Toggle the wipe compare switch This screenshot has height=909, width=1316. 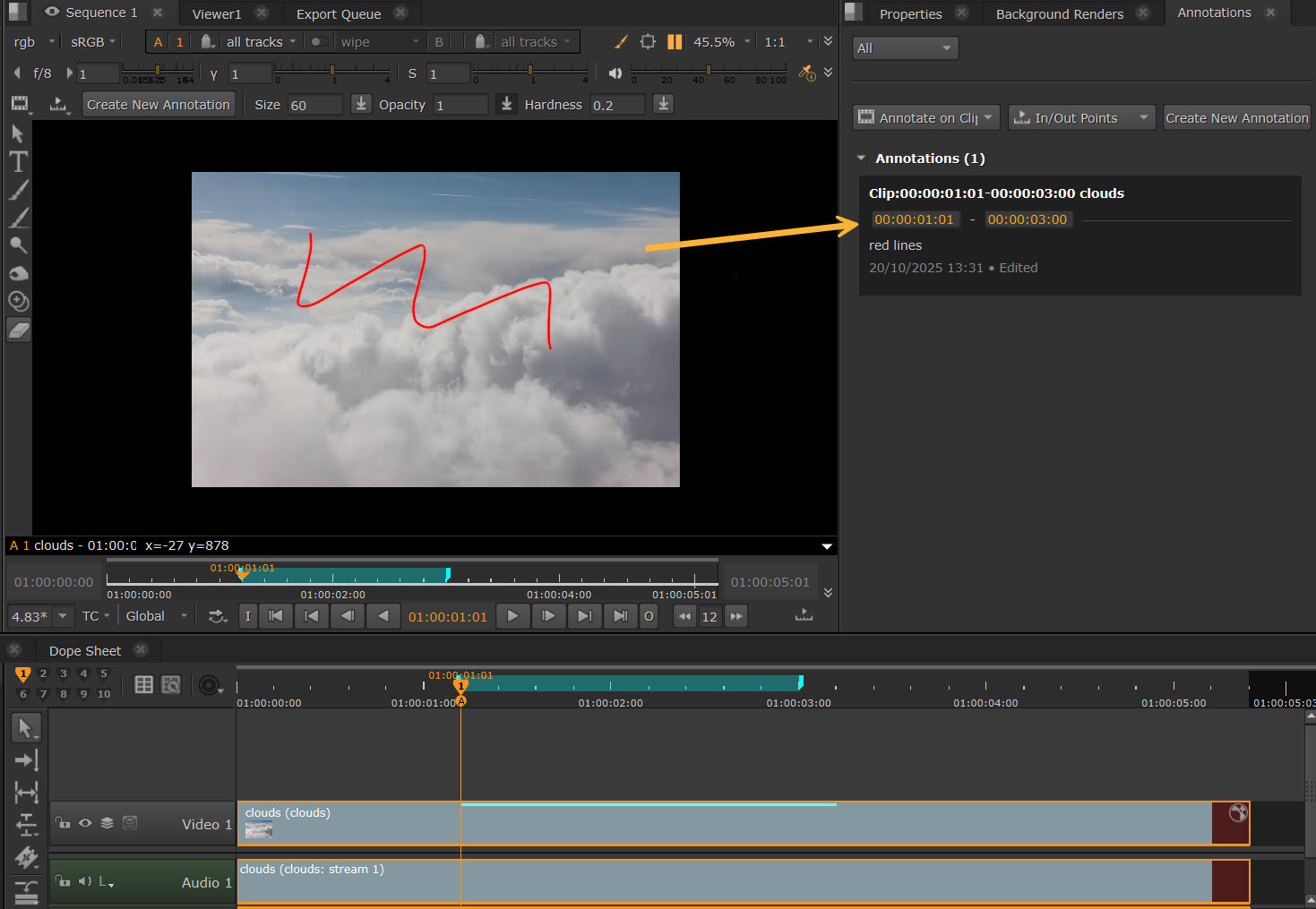[x=318, y=42]
